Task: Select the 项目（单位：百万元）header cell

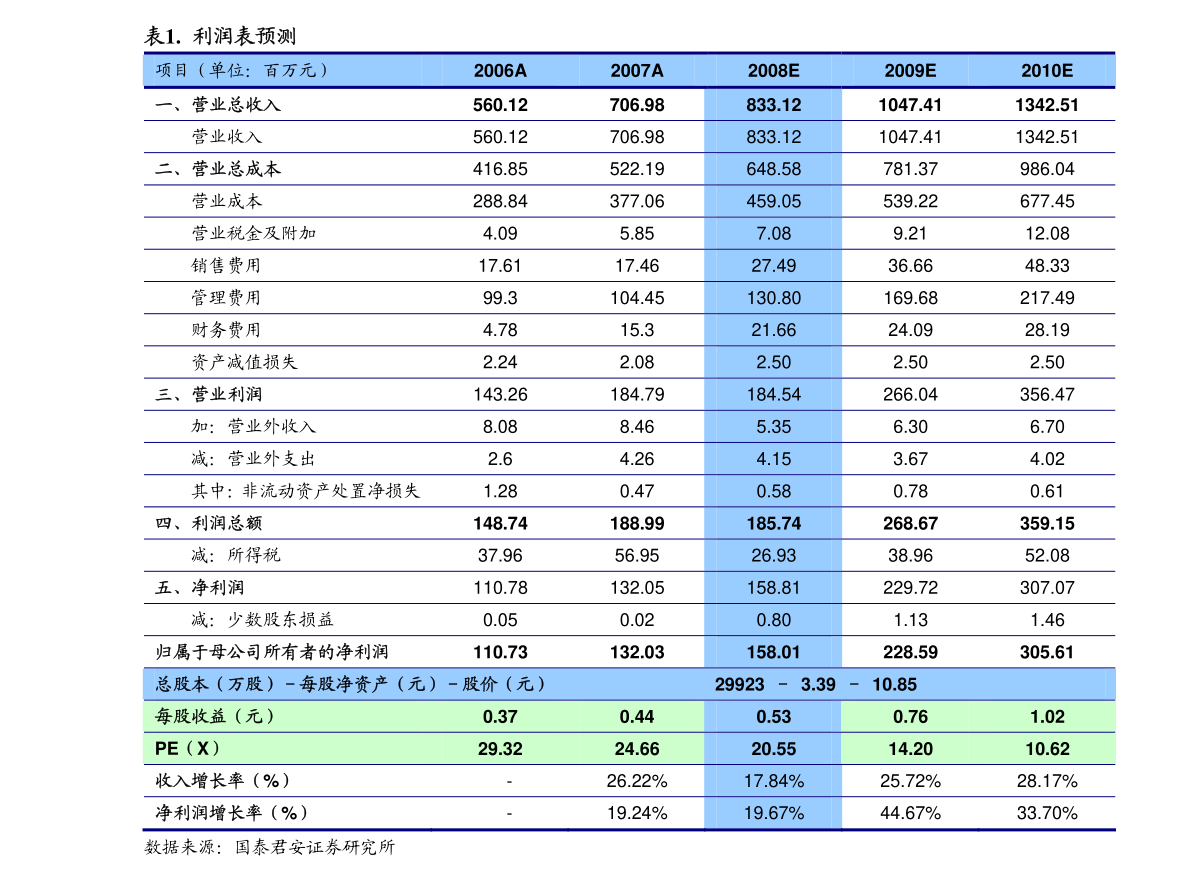Action: coord(242,71)
